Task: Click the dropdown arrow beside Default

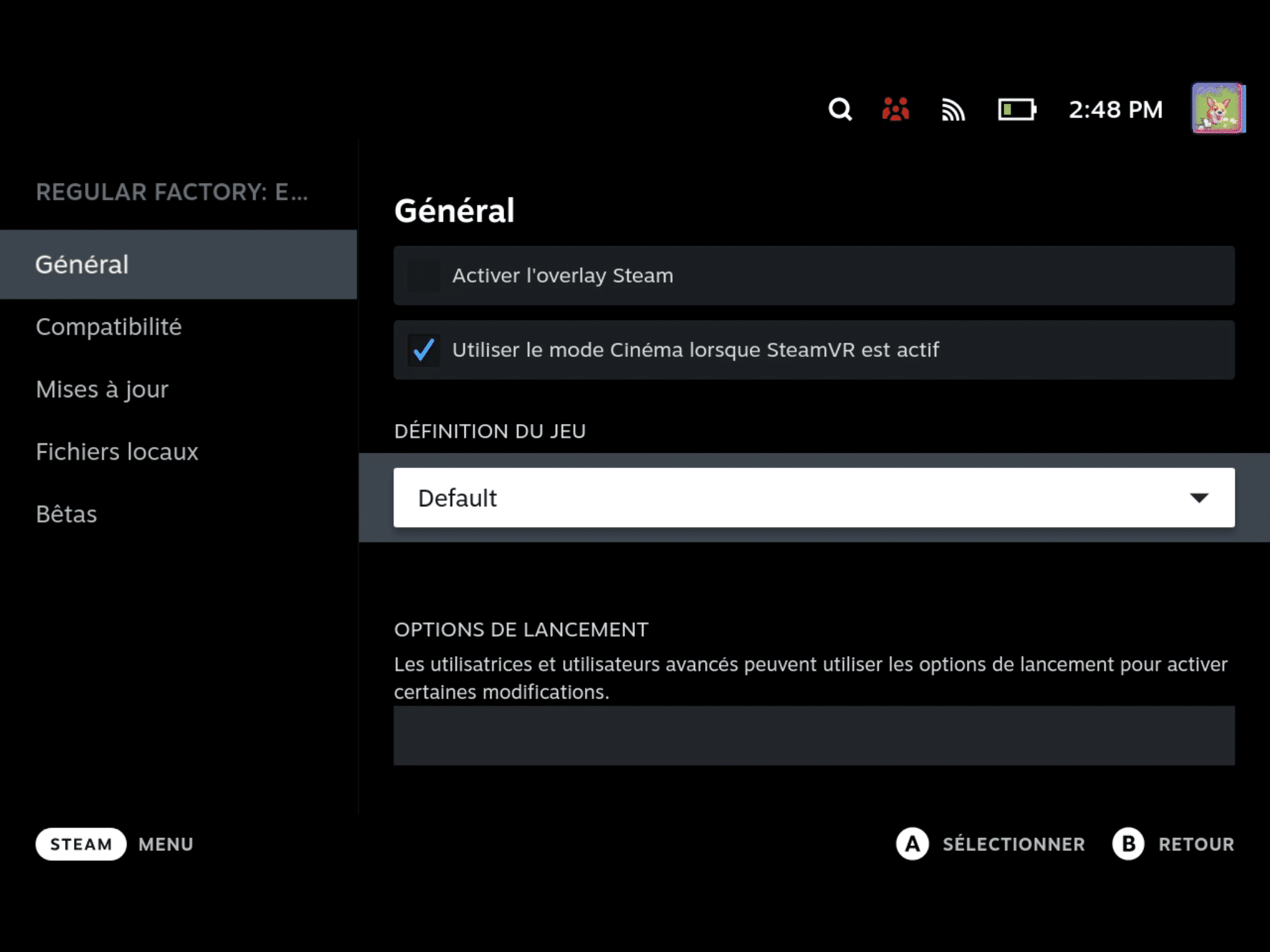Action: click(1199, 498)
